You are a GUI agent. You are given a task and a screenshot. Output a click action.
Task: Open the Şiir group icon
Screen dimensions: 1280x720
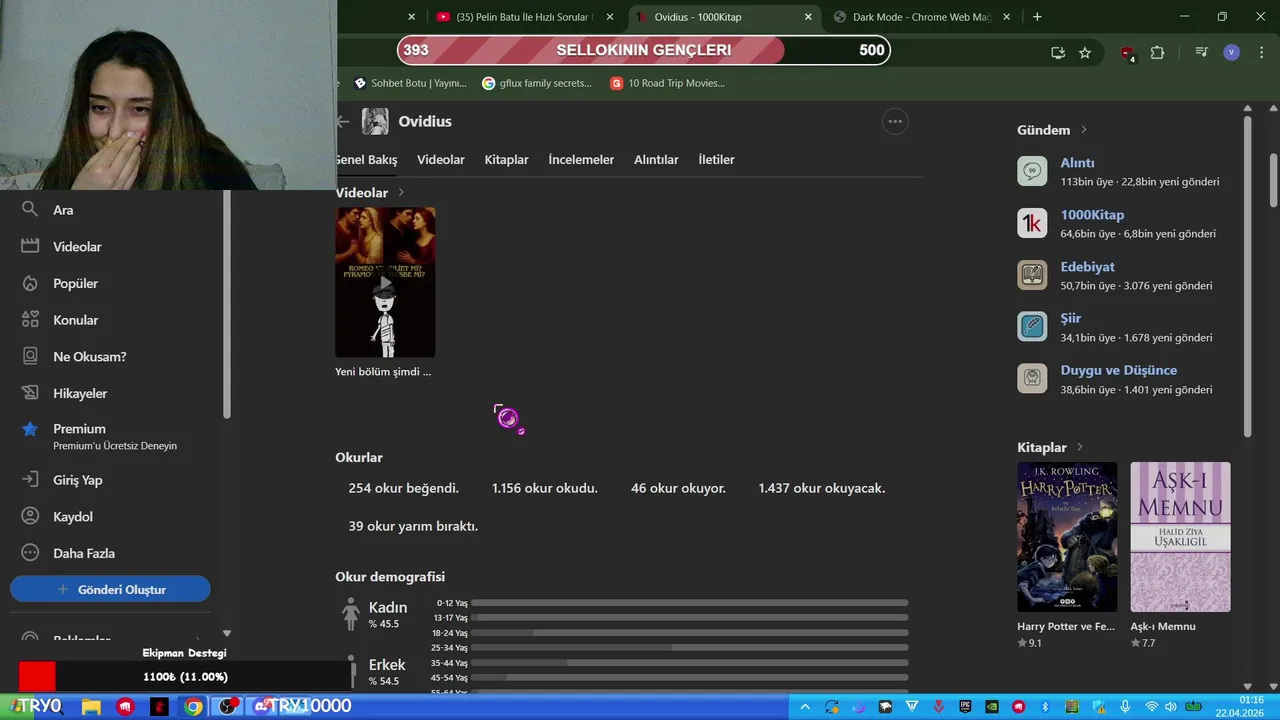point(1032,326)
